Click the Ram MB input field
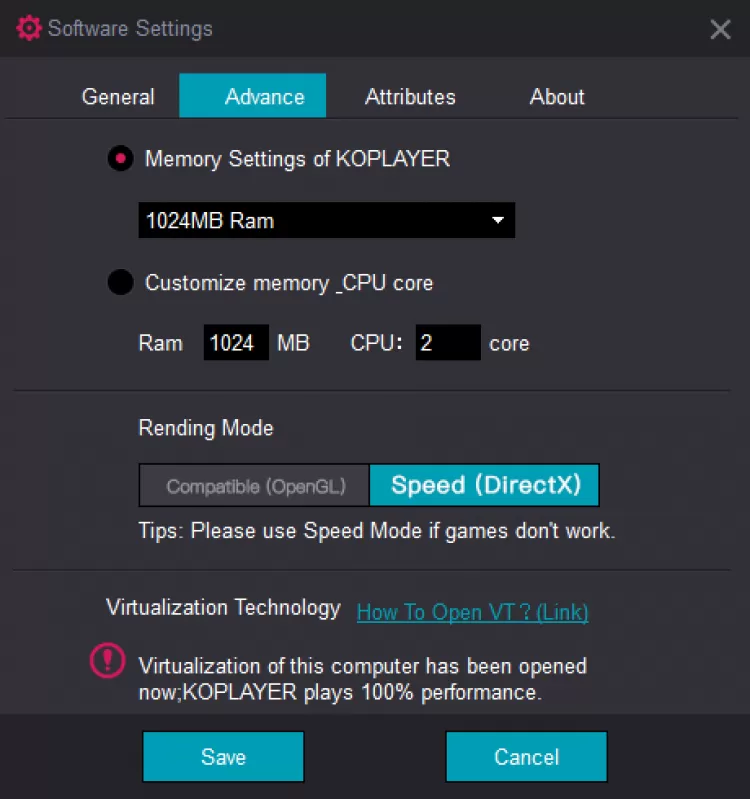The width and height of the screenshot is (750, 799). pos(236,343)
